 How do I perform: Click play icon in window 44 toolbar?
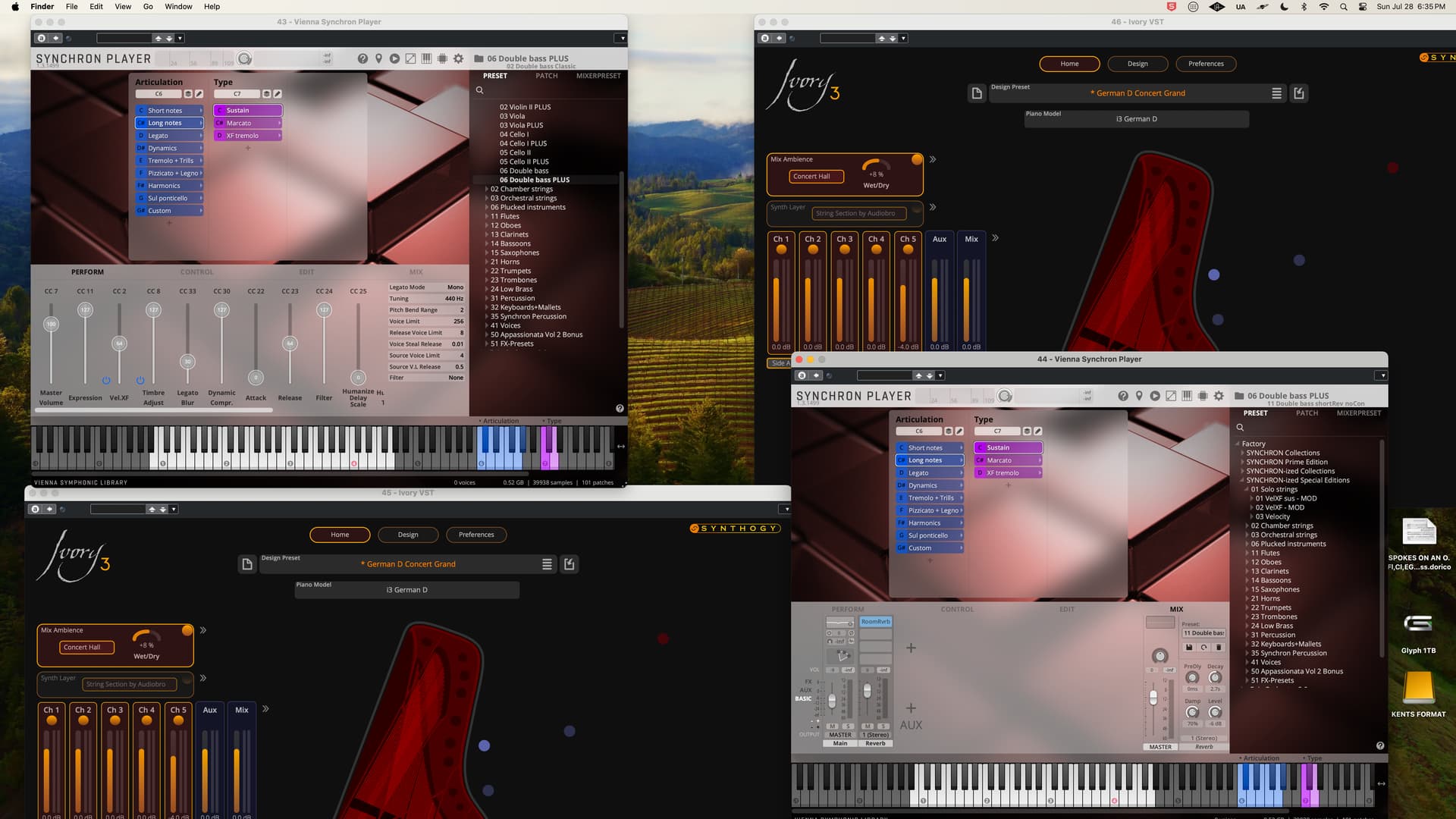(1155, 396)
